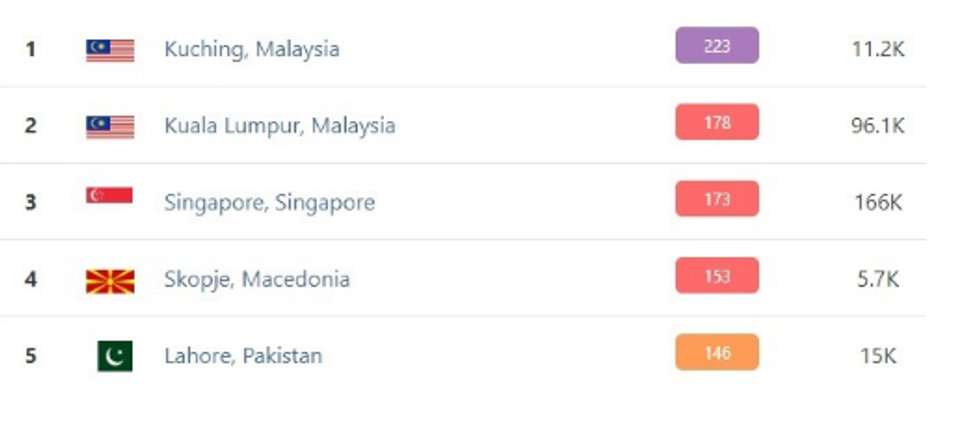Open the Skopje, Macedonia link
This screenshot has height=435, width=980.
(x=256, y=279)
